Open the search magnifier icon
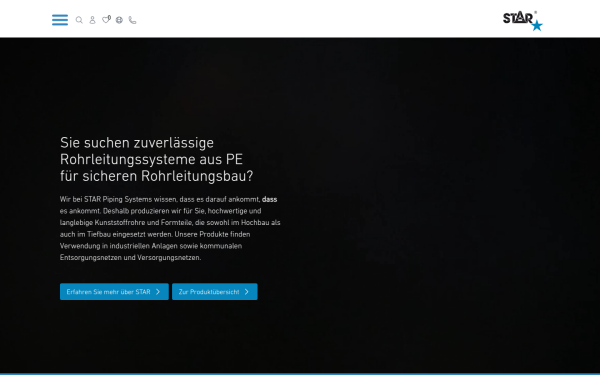The image size is (600, 375). pos(79,20)
